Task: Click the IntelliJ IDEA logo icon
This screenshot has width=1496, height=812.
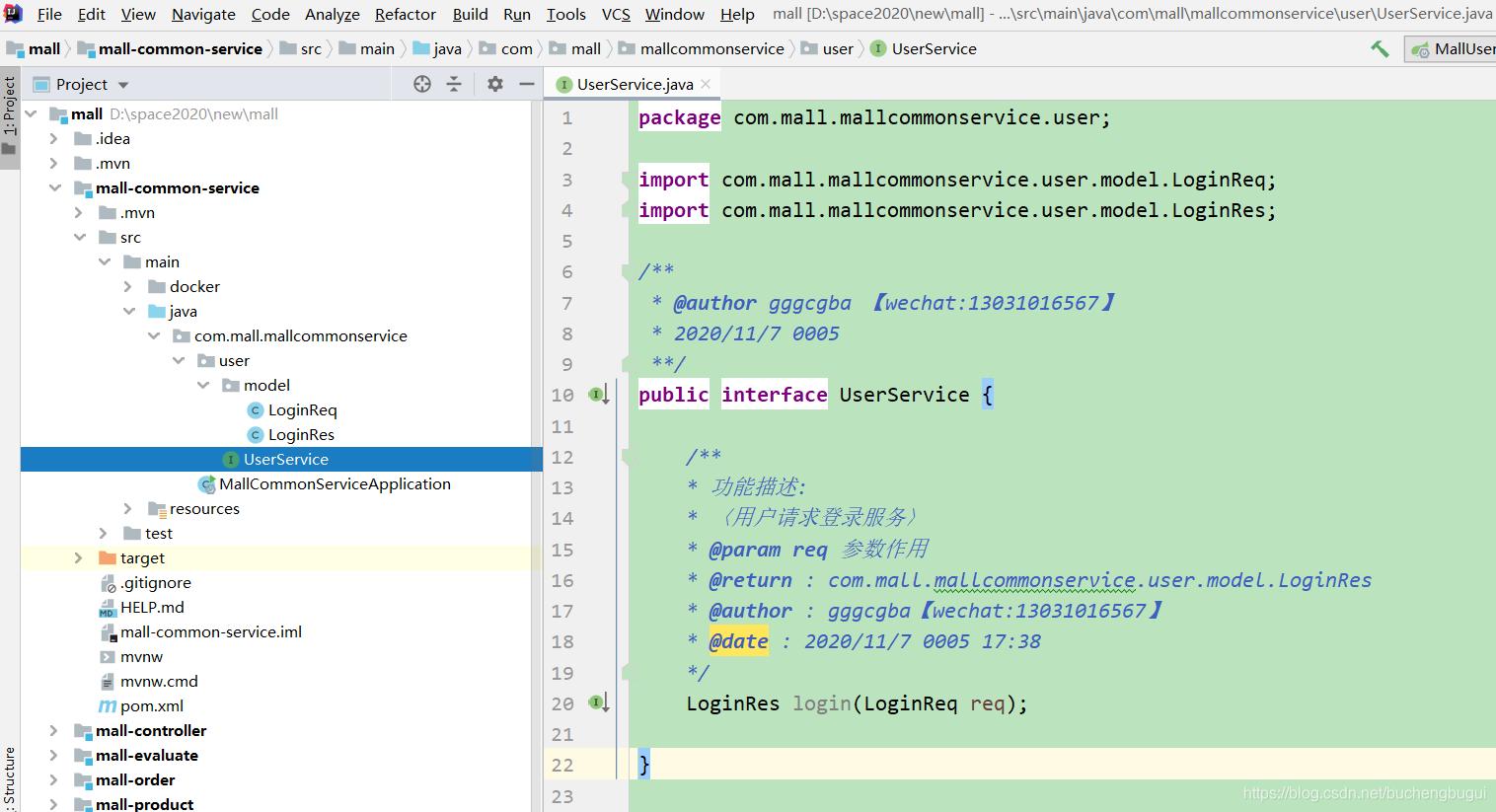Action: pos(13,14)
